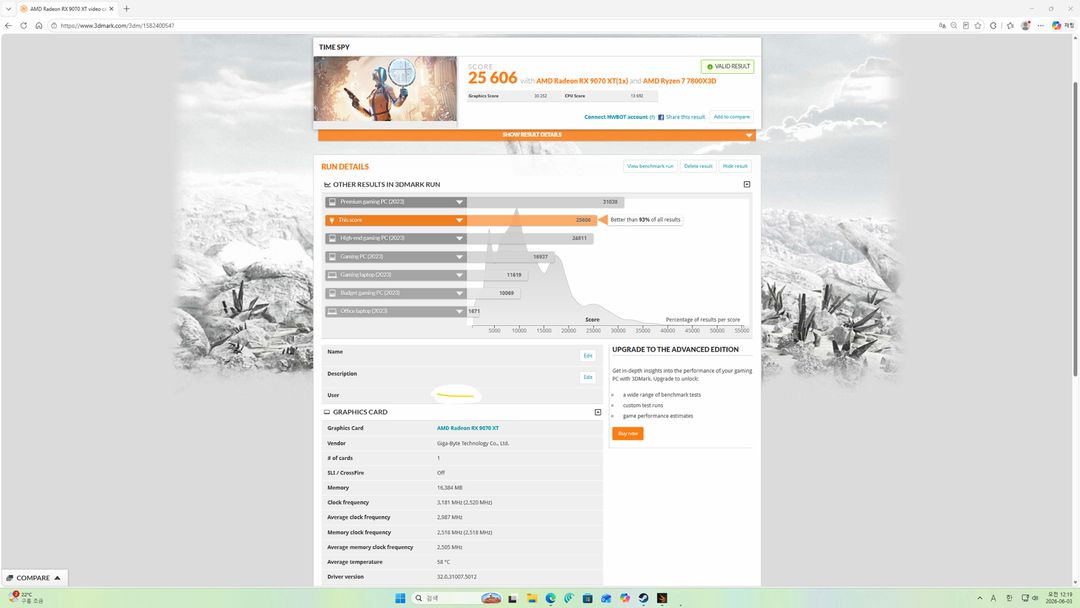
Task: Click the Buy now button
Action: tap(627, 434)
